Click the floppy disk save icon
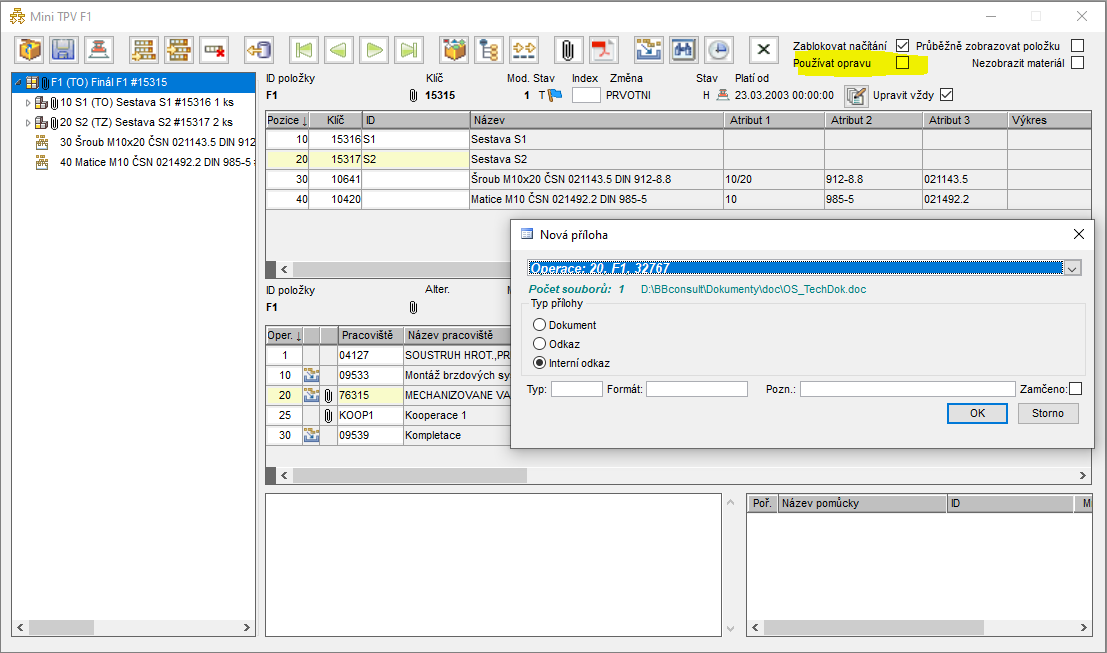 (x=64, y=50)
